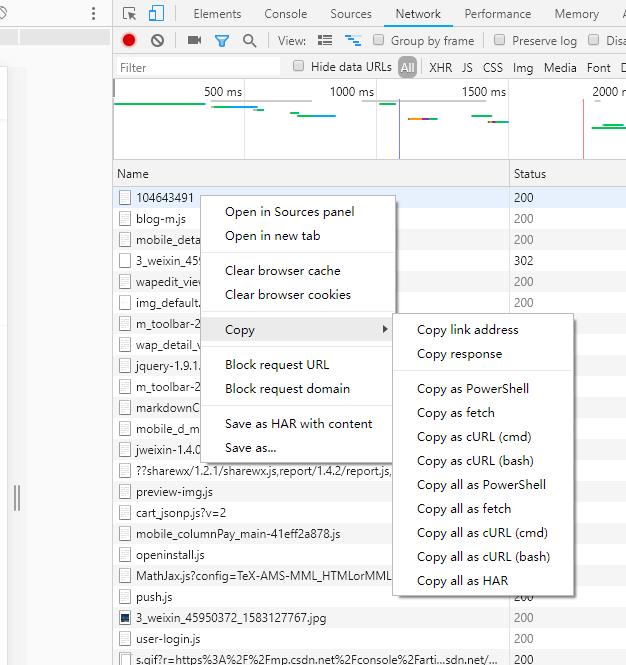Screen dimensions: 626x665
Task: Click the blue DOMContentLoaded line in the overview
Action: pos(399,129)
